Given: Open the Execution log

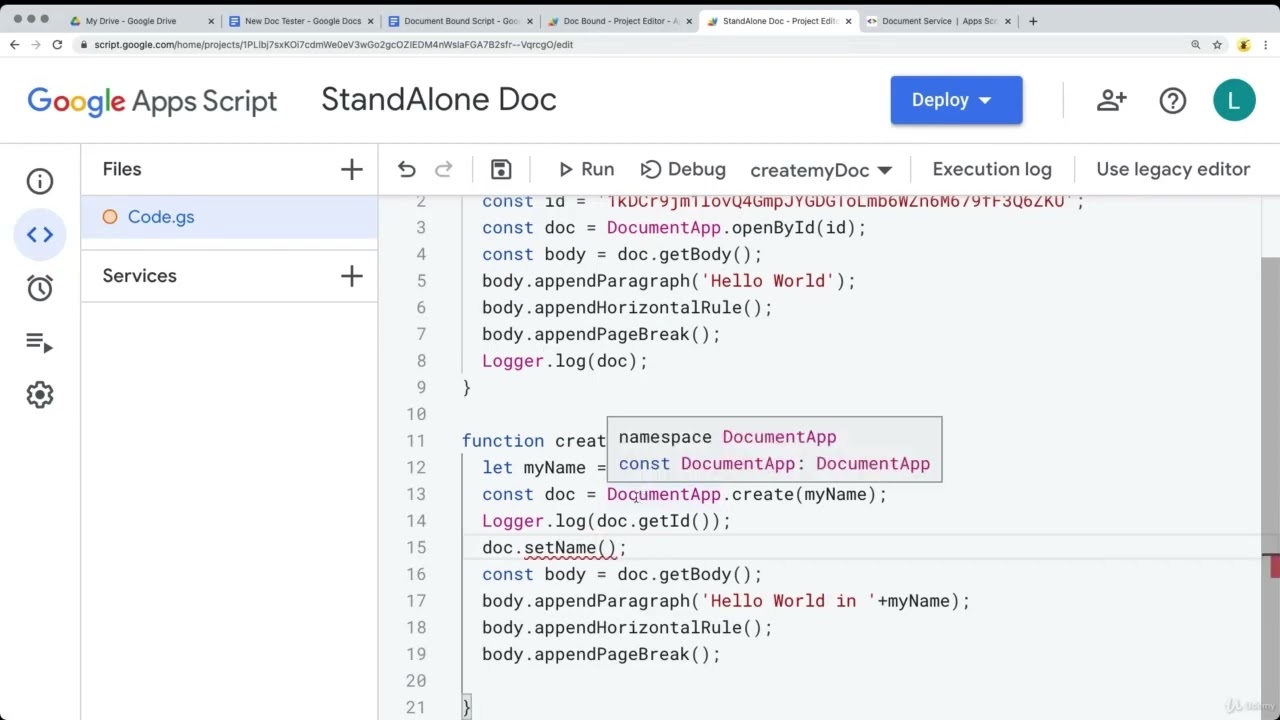Looking at the screenshot, I should [992, 169].
